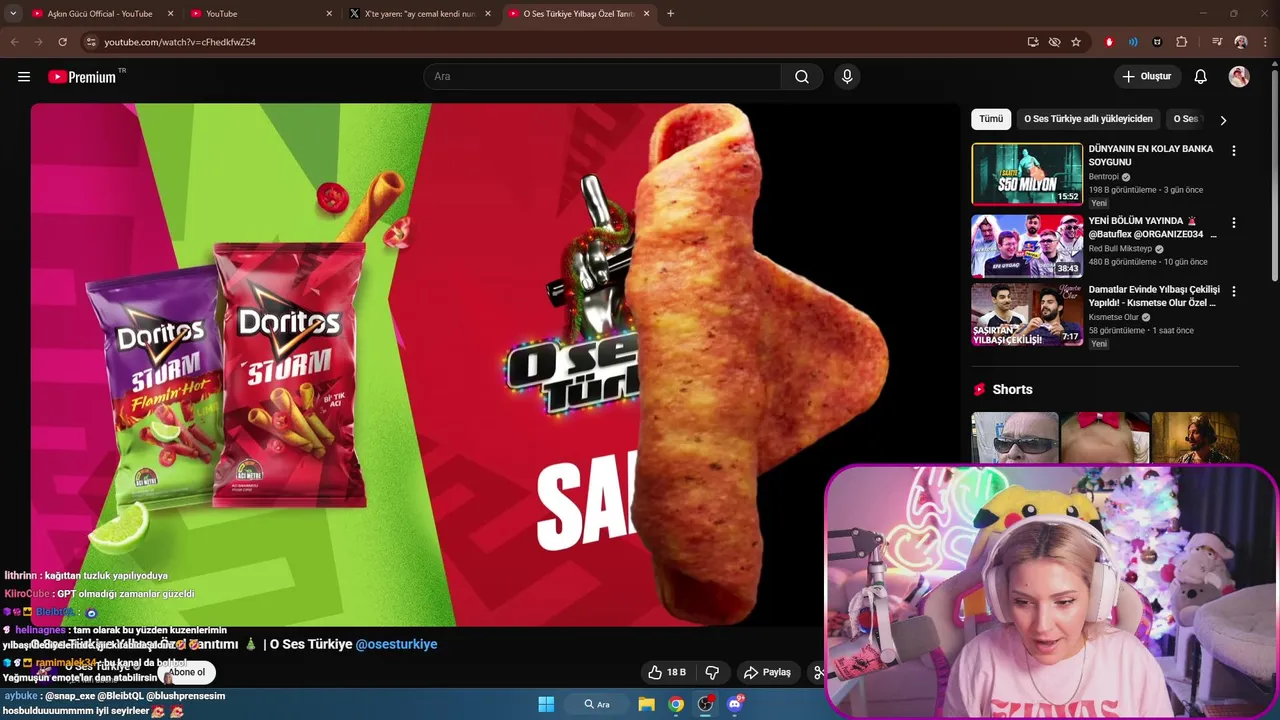Viewport: 1280px width, 720px height.
Task: Open OBS Studio from taskbar
Action: pos(705,704)
